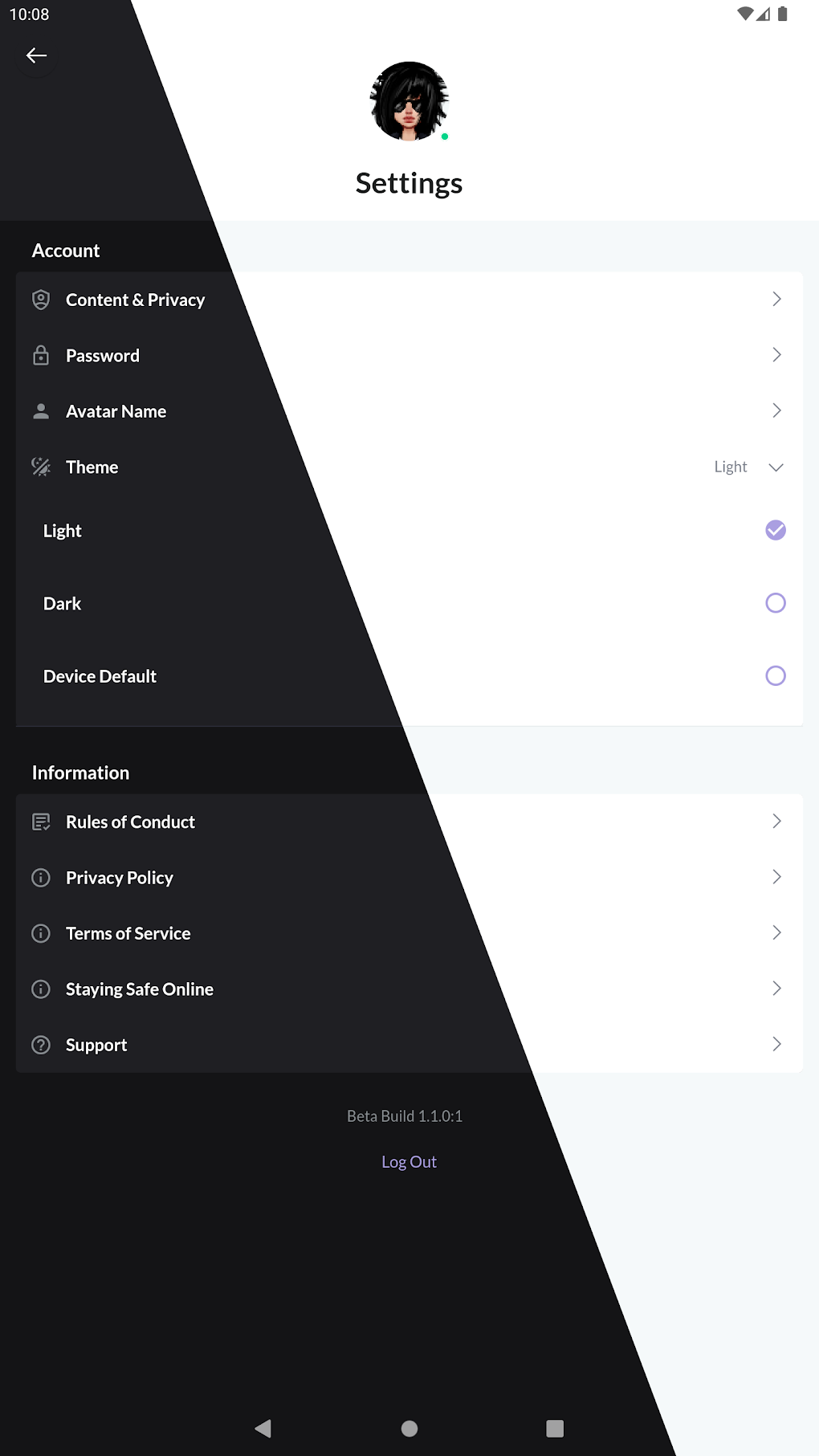Open Content & Privacy via its chevron
Image resolution: width=819 pixels, height=1456 pixels.
776,300
